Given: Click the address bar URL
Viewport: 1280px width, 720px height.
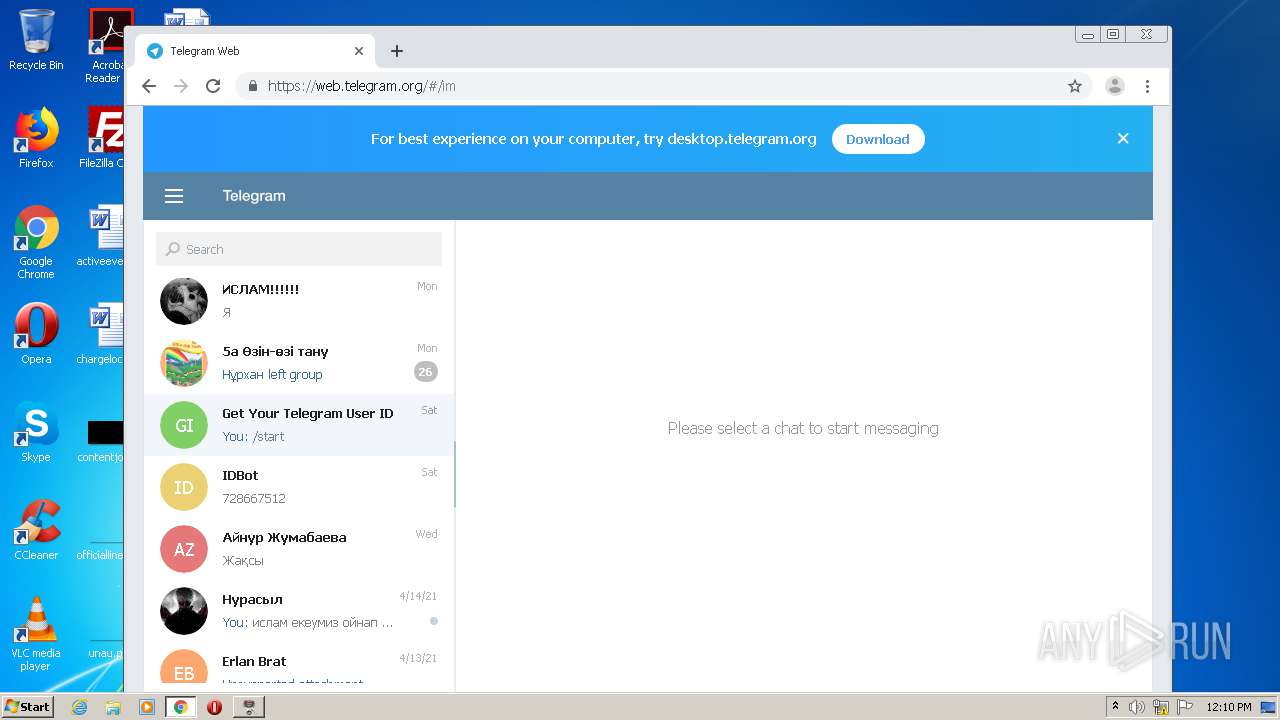Looking at the screenshot, I should pos(362,86).
